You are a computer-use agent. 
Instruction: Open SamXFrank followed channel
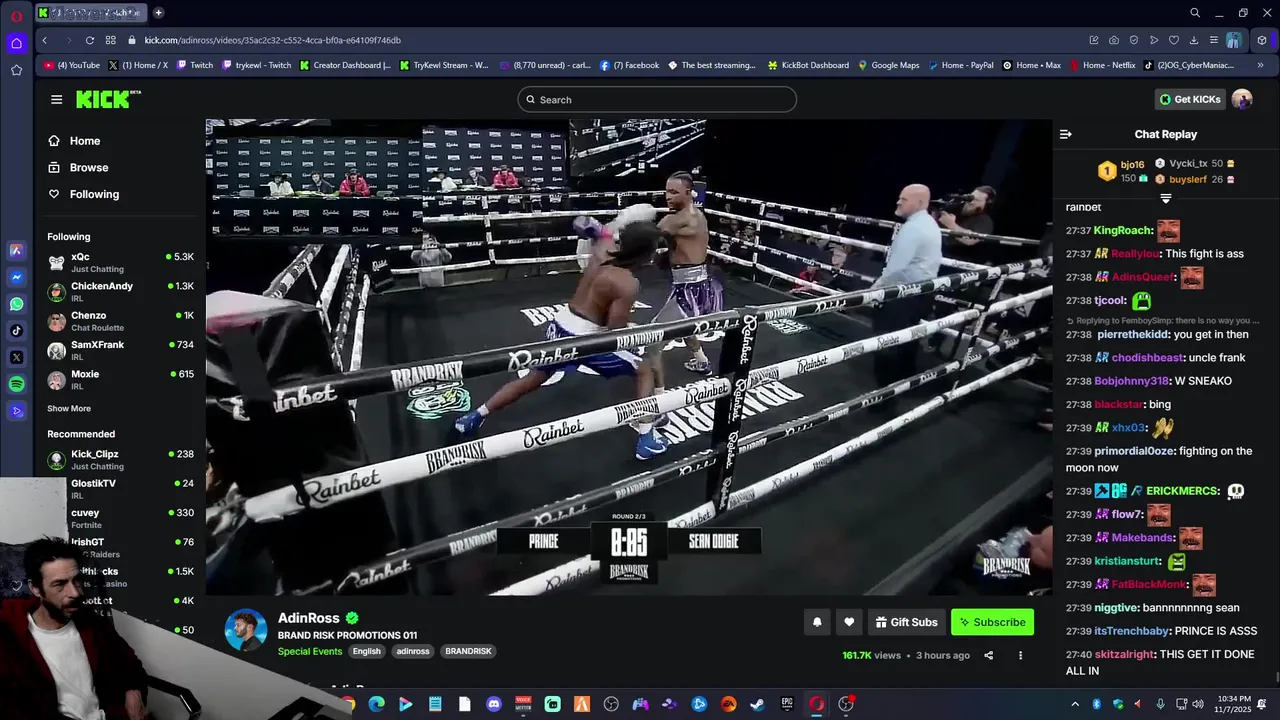(120, 350)
